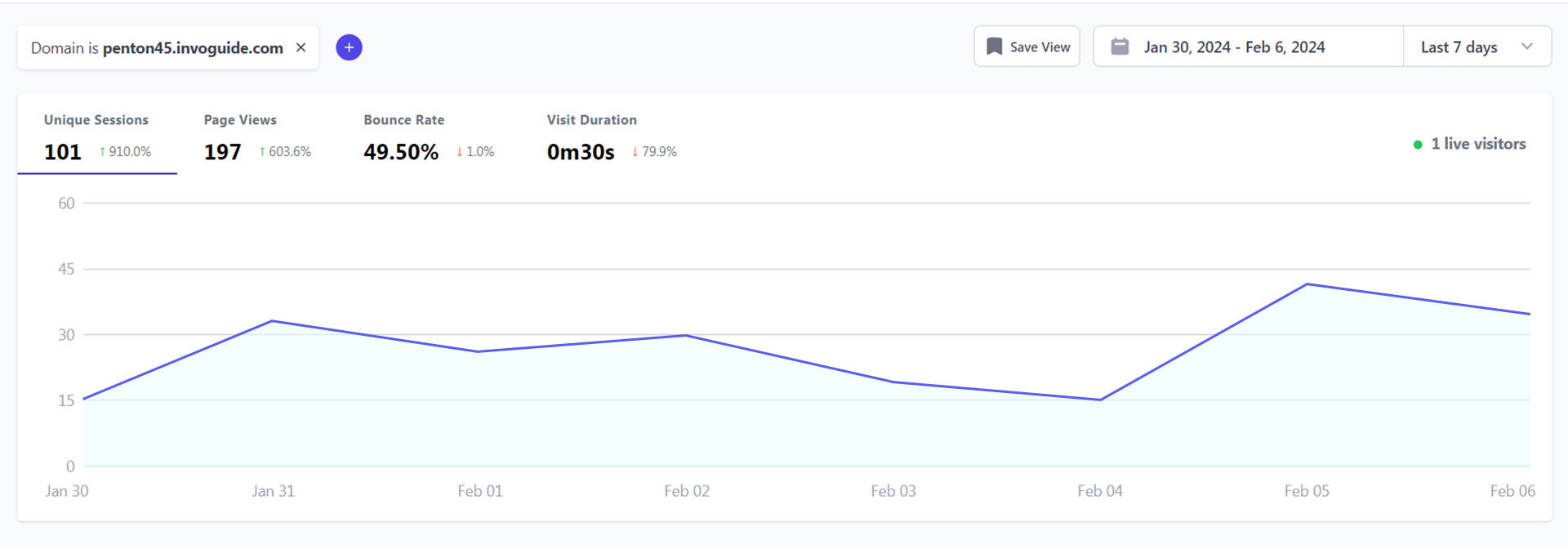Click the bookmark icon in Save View
The image size is (1568, 545).
pos(994,47)
